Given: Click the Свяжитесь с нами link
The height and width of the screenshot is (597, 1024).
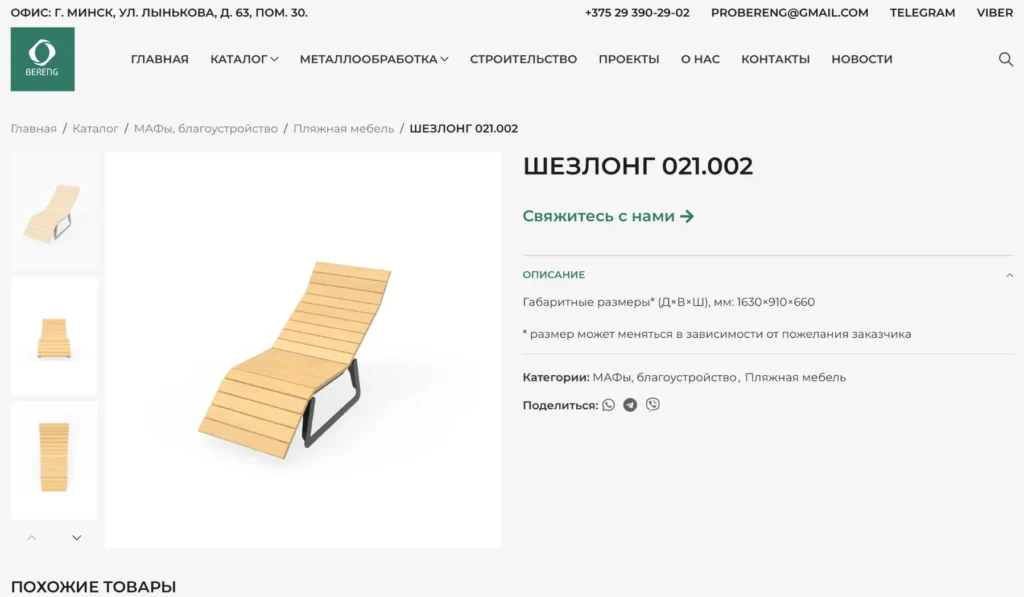Looking at the screenshot, I should tap(608, 216).
